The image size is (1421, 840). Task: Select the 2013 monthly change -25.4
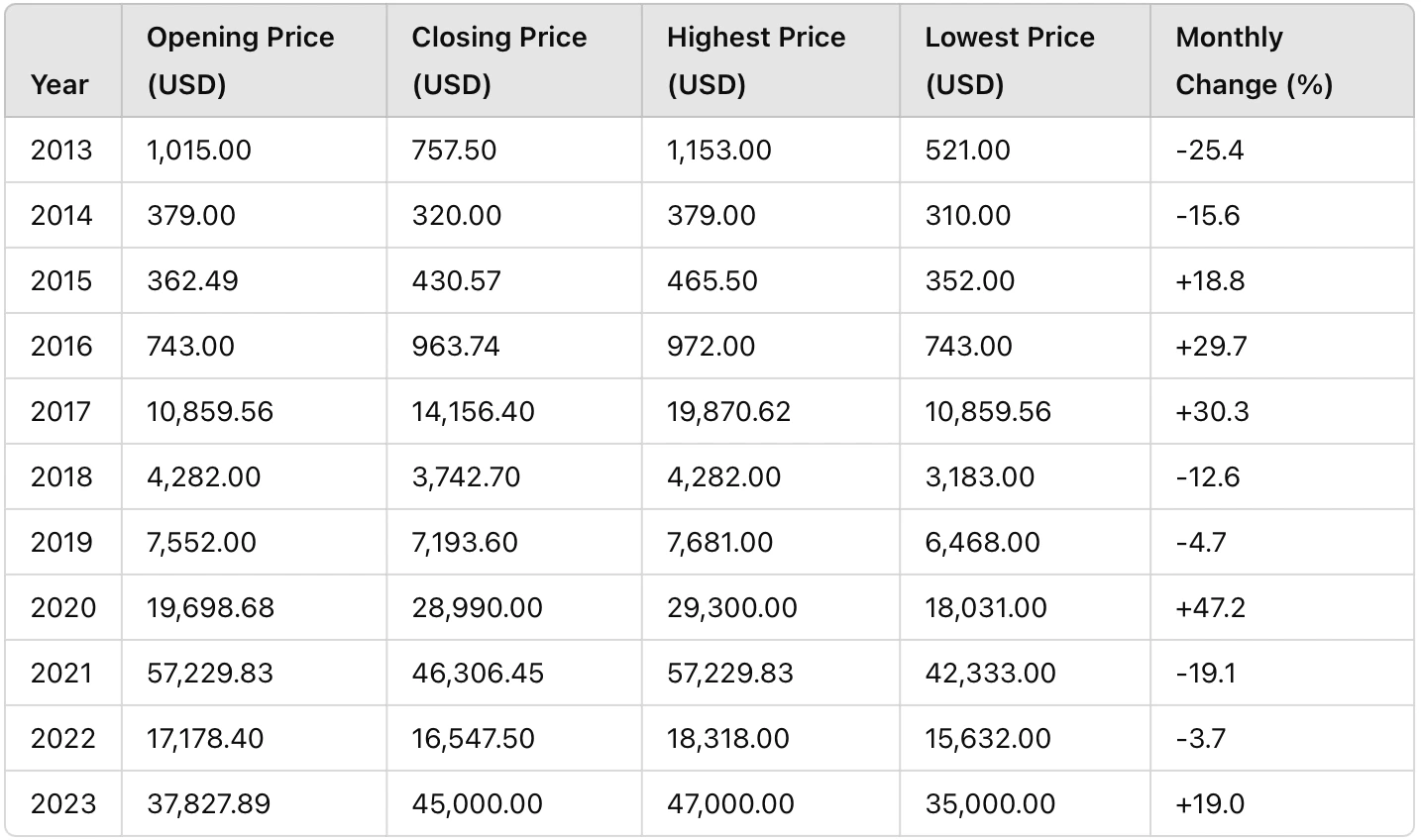(1209, 150)
